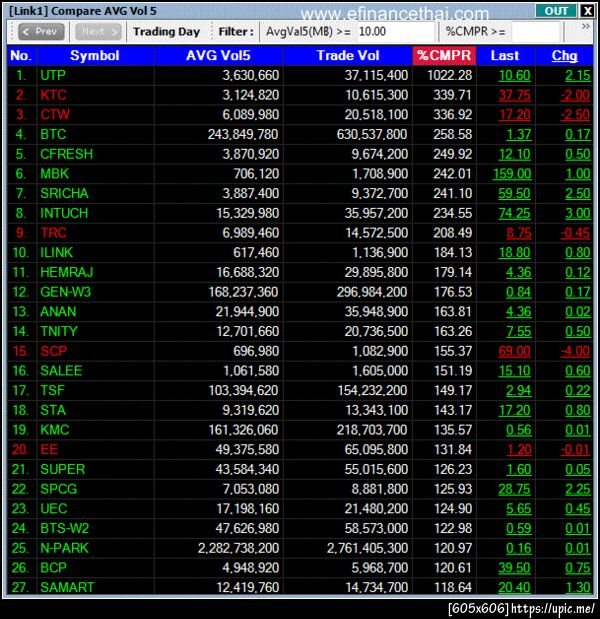Close the Compare AVG Vol 5 window
600x619 pixels.
click(x=587, y=11)
